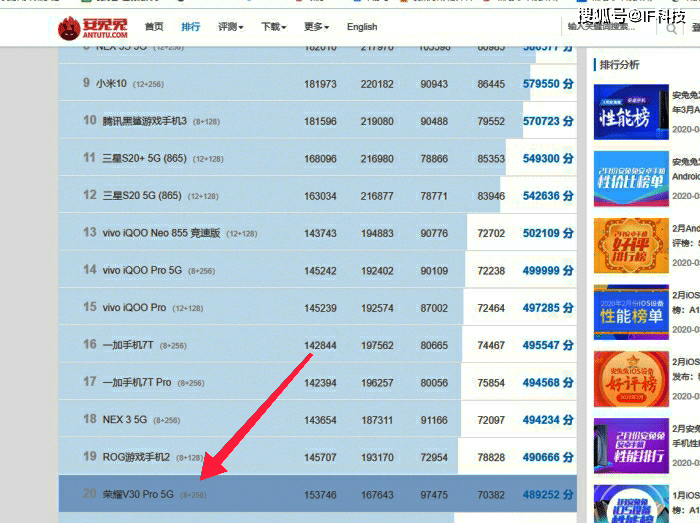Viewport: 700px width, 523px height.
Task: Click total score 542636 分
Action: point(548,195)
